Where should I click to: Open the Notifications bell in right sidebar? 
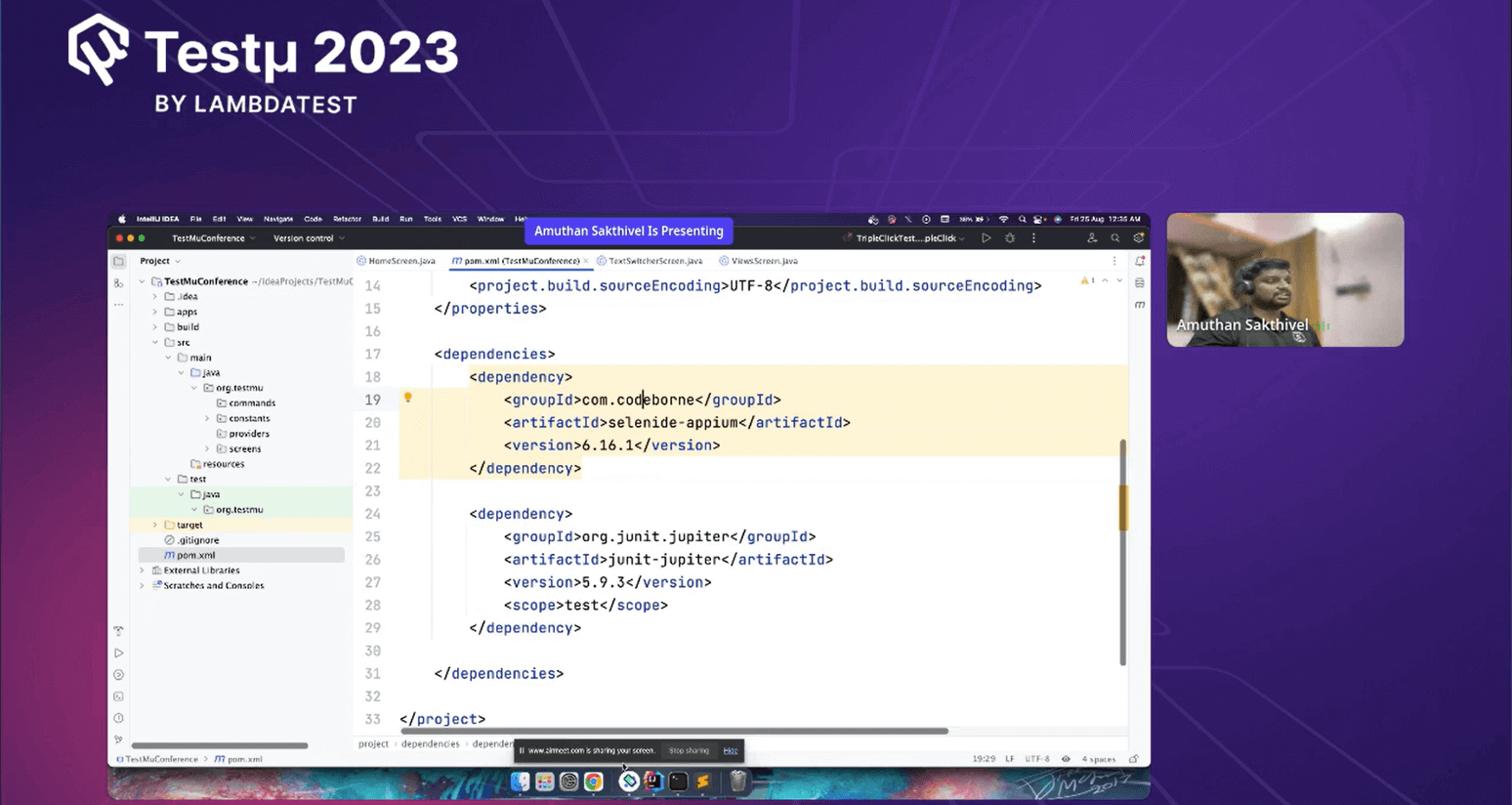coord(1140,261)
